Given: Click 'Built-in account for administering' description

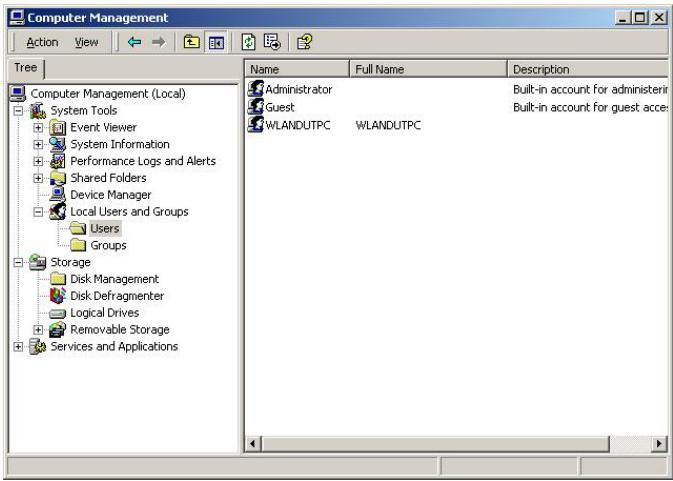Looking at the screenshot, I should pyautogui.click(x=590, y=89).
